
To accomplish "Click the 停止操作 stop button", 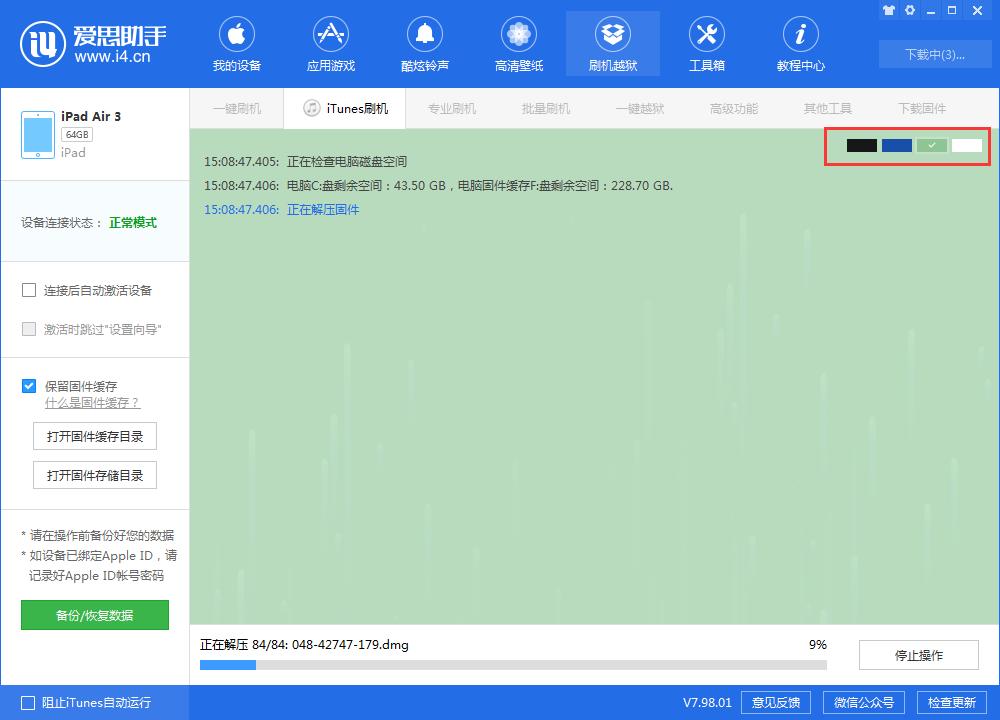I will tap(918, 655).
